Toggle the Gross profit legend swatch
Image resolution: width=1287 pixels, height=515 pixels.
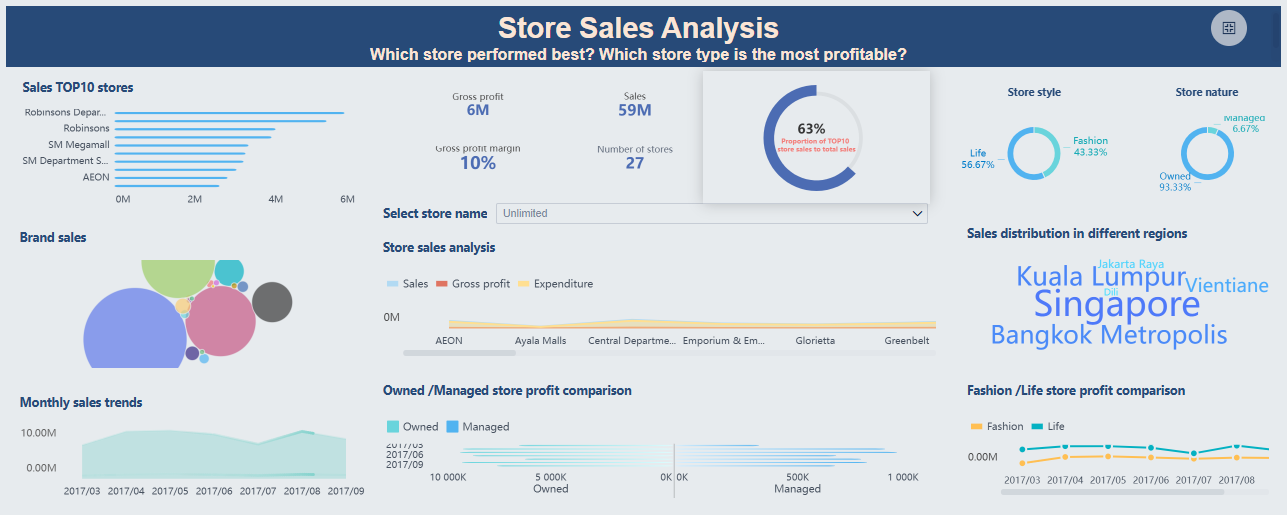443,284
